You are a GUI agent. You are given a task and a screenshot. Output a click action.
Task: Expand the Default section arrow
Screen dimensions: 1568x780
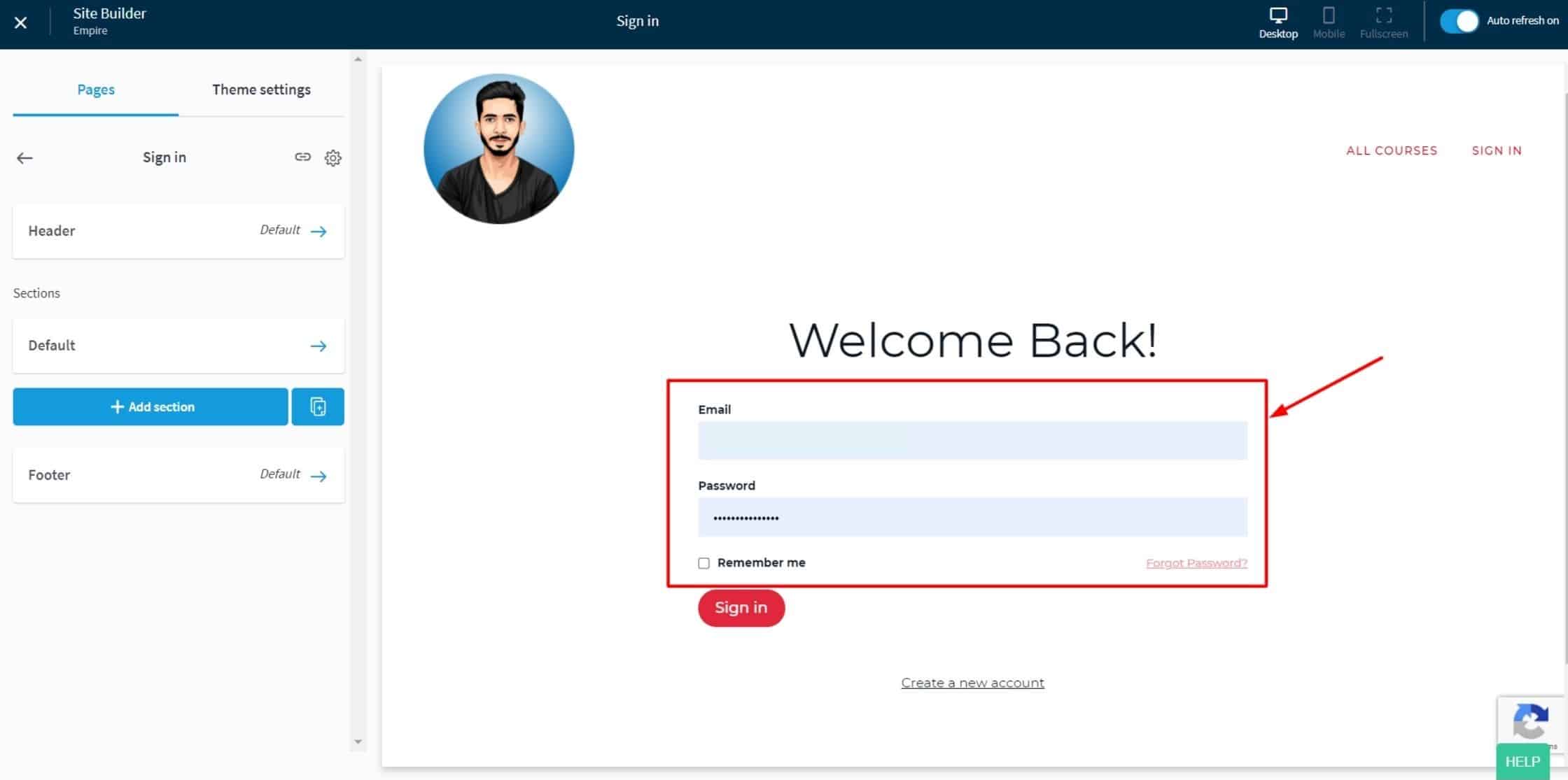(x=318, y=346)
